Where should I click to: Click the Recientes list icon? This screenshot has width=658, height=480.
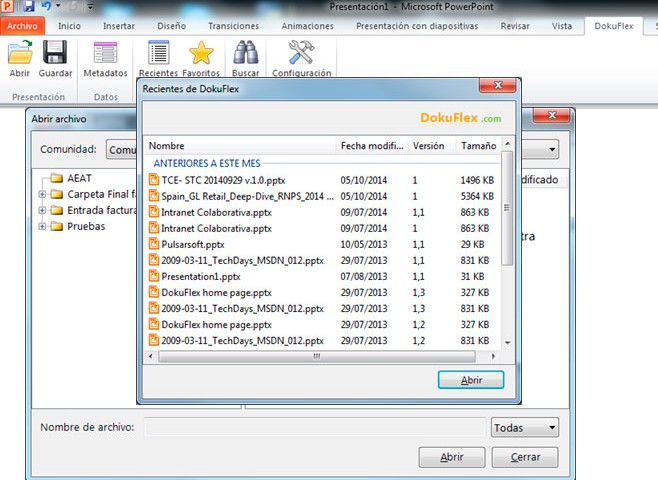tap(159, 52)
